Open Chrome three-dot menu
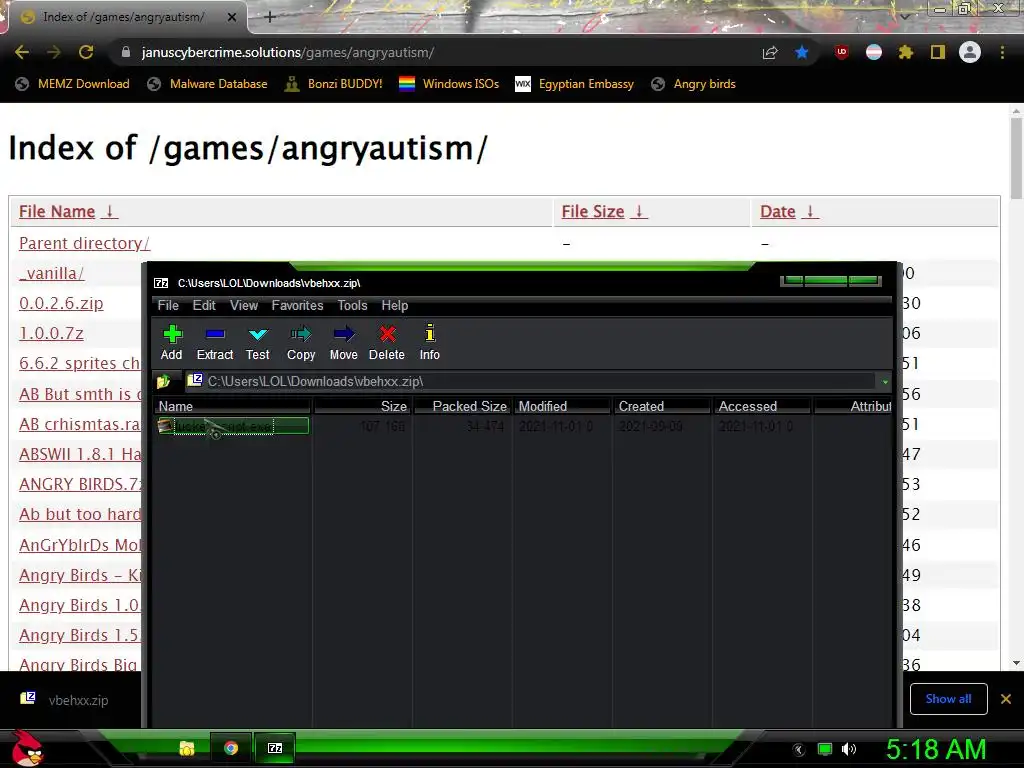 tap(1002, 52)
